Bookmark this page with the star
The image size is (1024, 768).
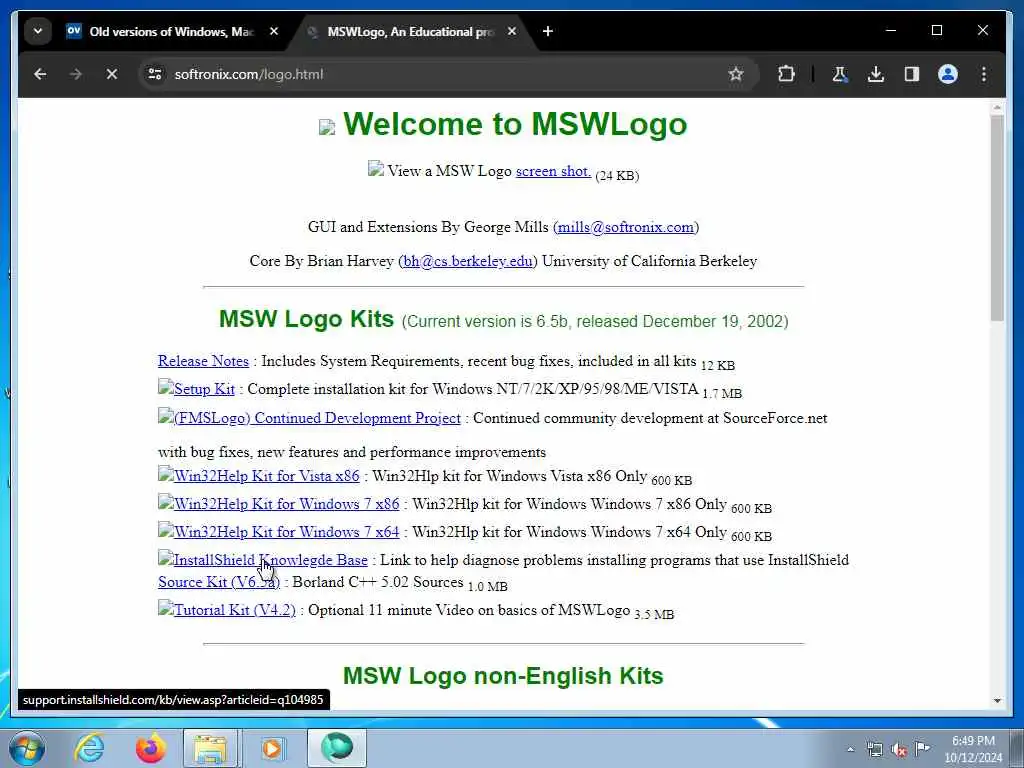click(x=736, y=74)
